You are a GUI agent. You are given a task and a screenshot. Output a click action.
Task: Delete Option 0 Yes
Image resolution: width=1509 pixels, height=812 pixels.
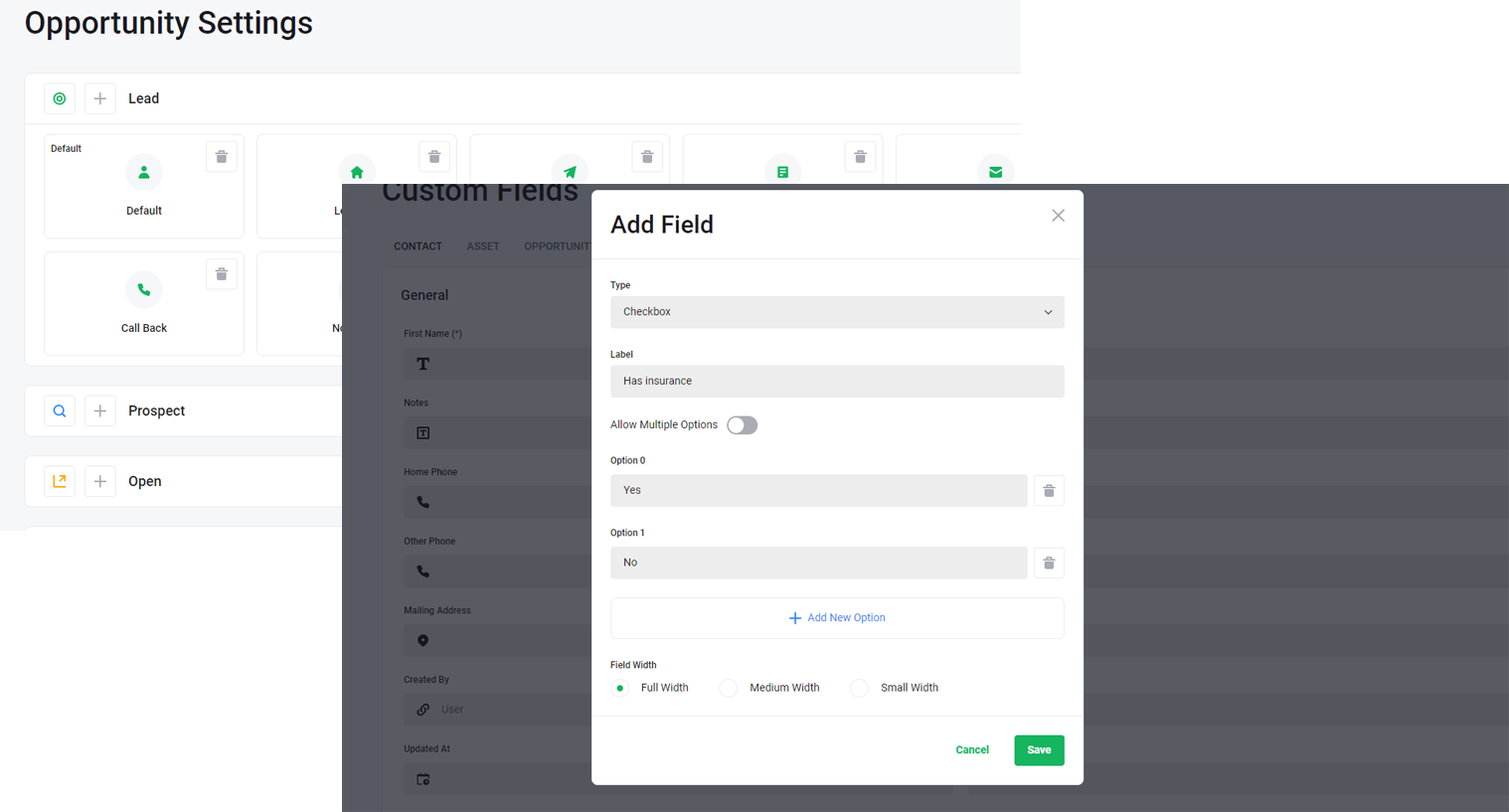pyautogui.click(x=1049, y=491)
